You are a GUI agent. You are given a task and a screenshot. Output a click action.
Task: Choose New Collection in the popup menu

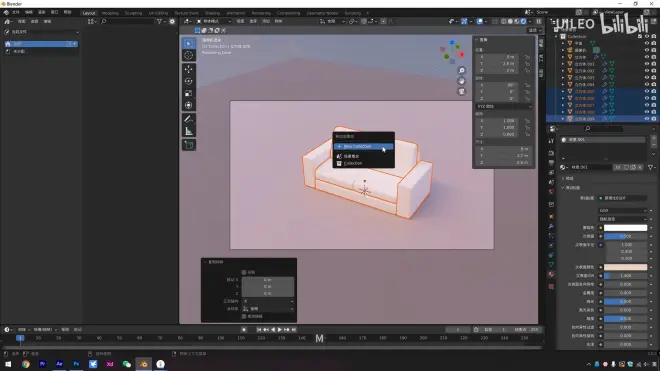[364, 147]
